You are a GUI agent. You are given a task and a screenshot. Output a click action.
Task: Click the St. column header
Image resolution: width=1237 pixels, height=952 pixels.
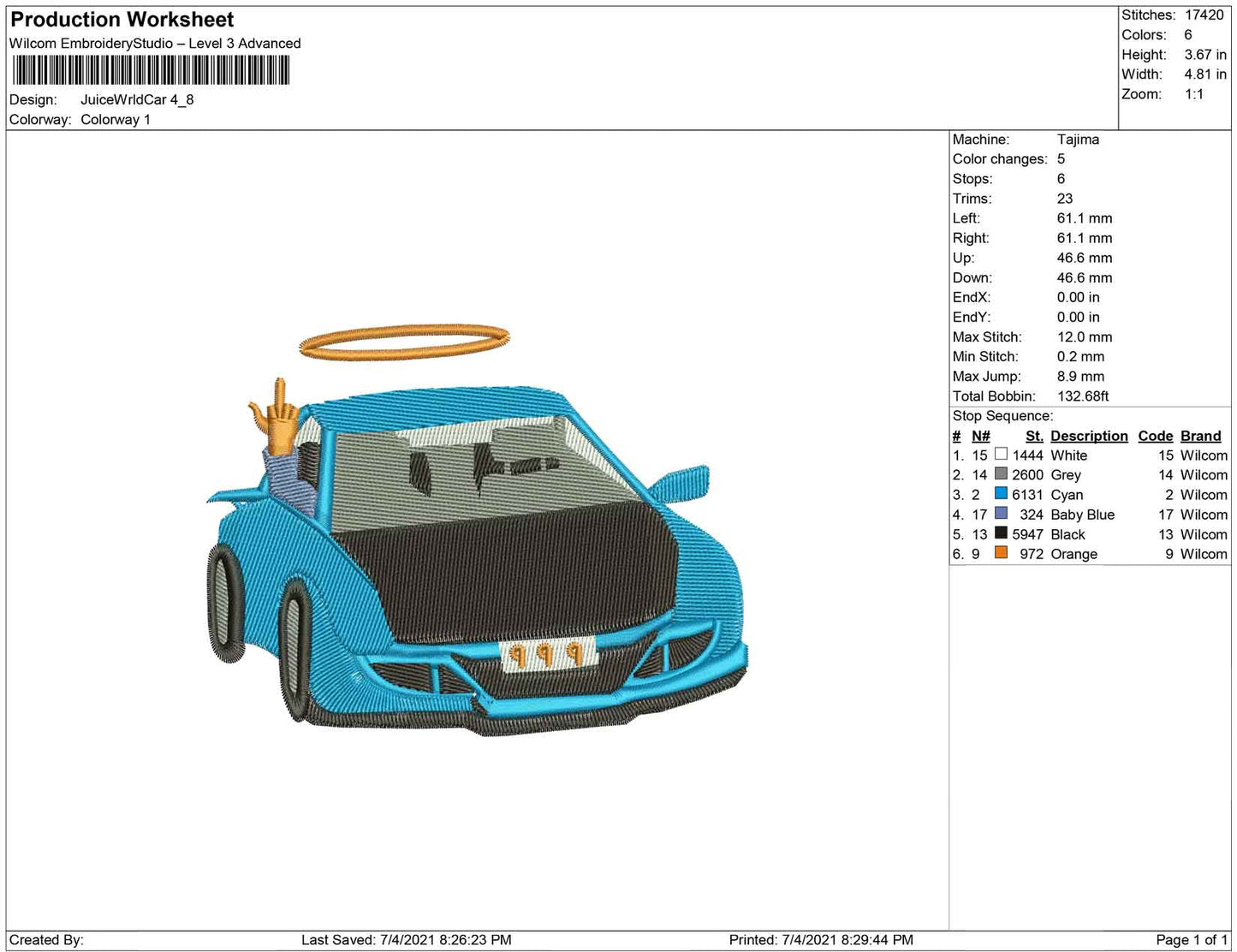[x=1033, y=436]
